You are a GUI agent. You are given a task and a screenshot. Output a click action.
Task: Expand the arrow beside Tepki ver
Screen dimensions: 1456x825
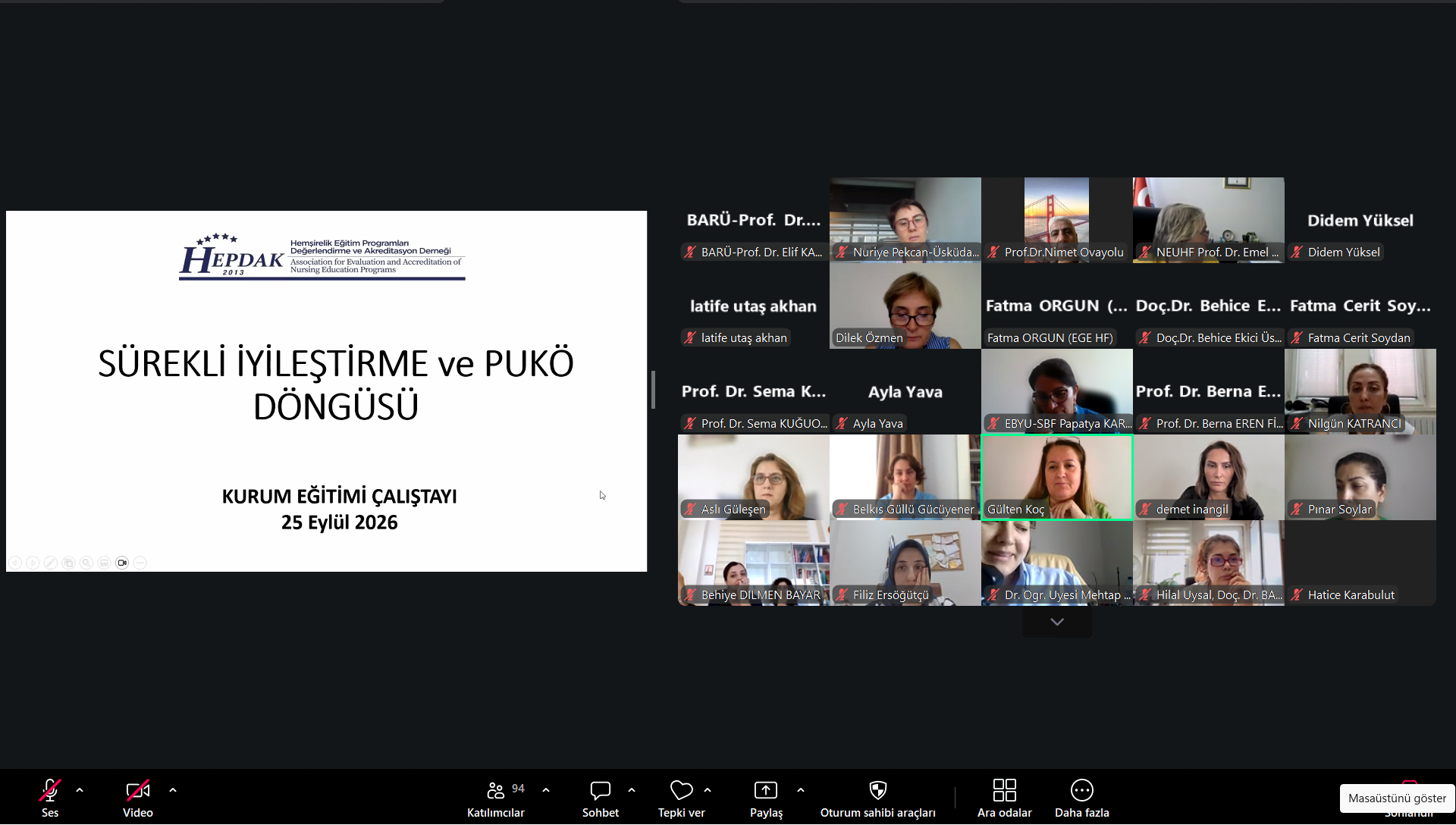708,790
